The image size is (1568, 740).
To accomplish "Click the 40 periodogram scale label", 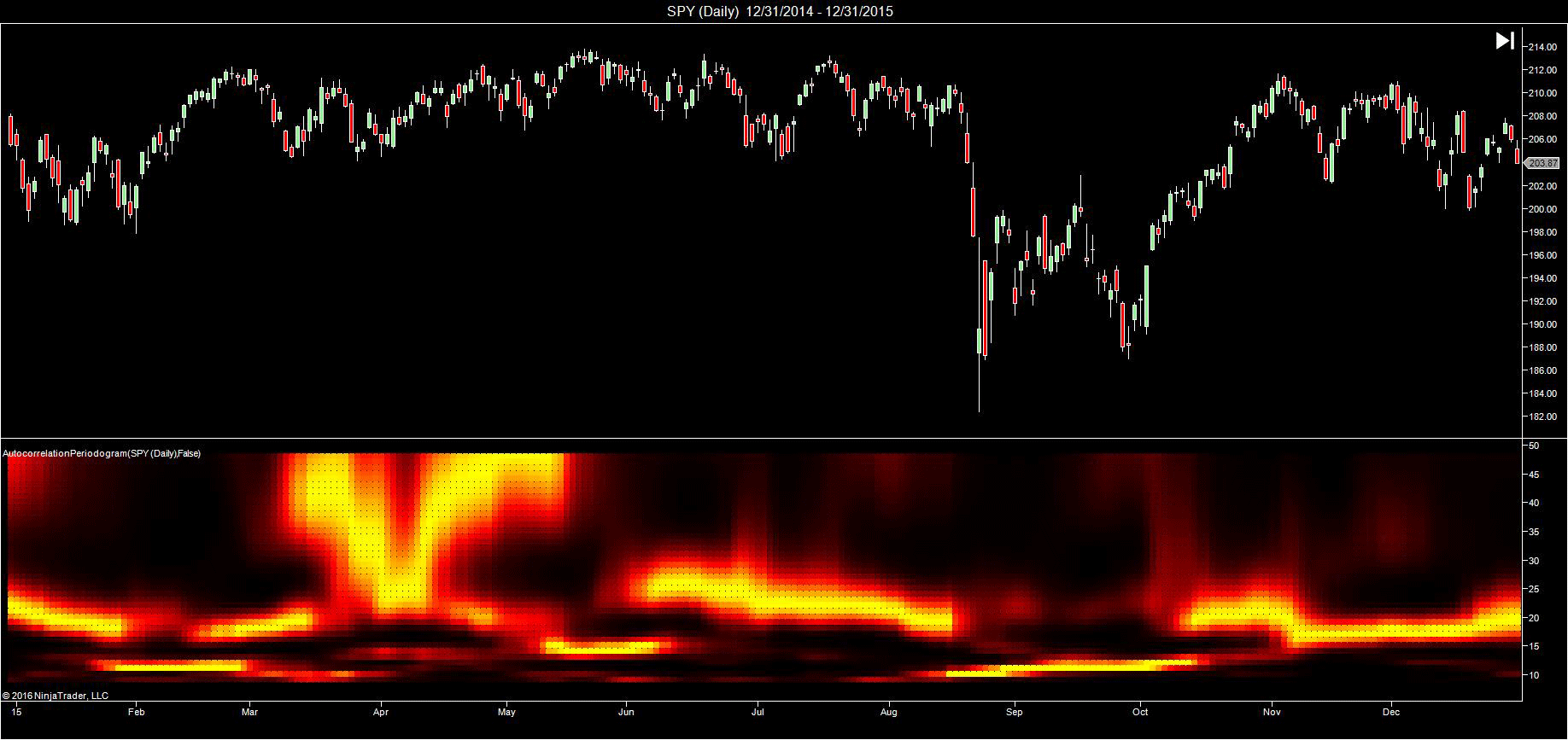I will click(1534, 504).
